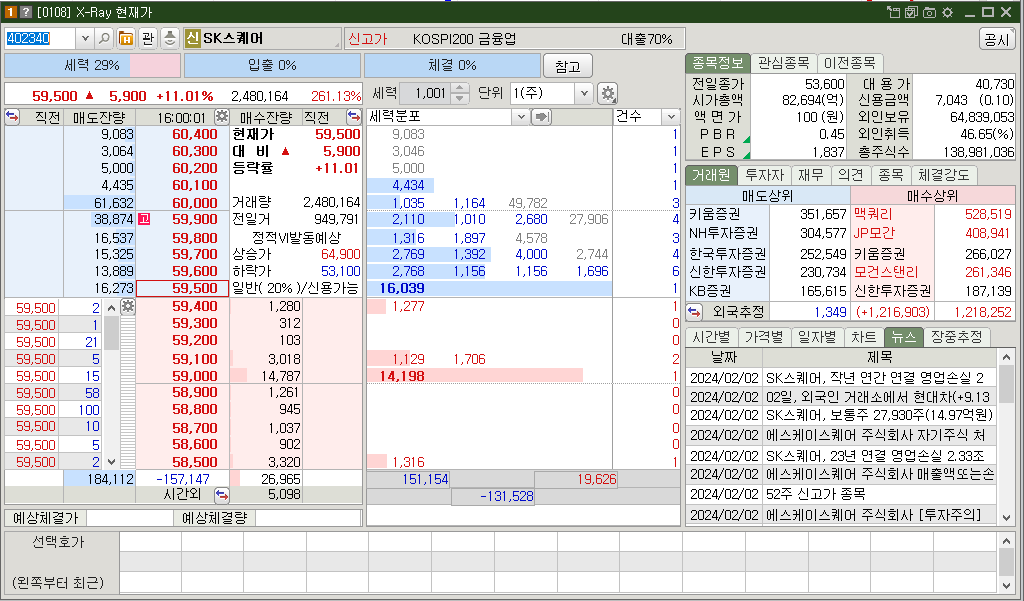
Task: Click the swap arrows icon next to 외국추정
Action: tap(692, 310)
